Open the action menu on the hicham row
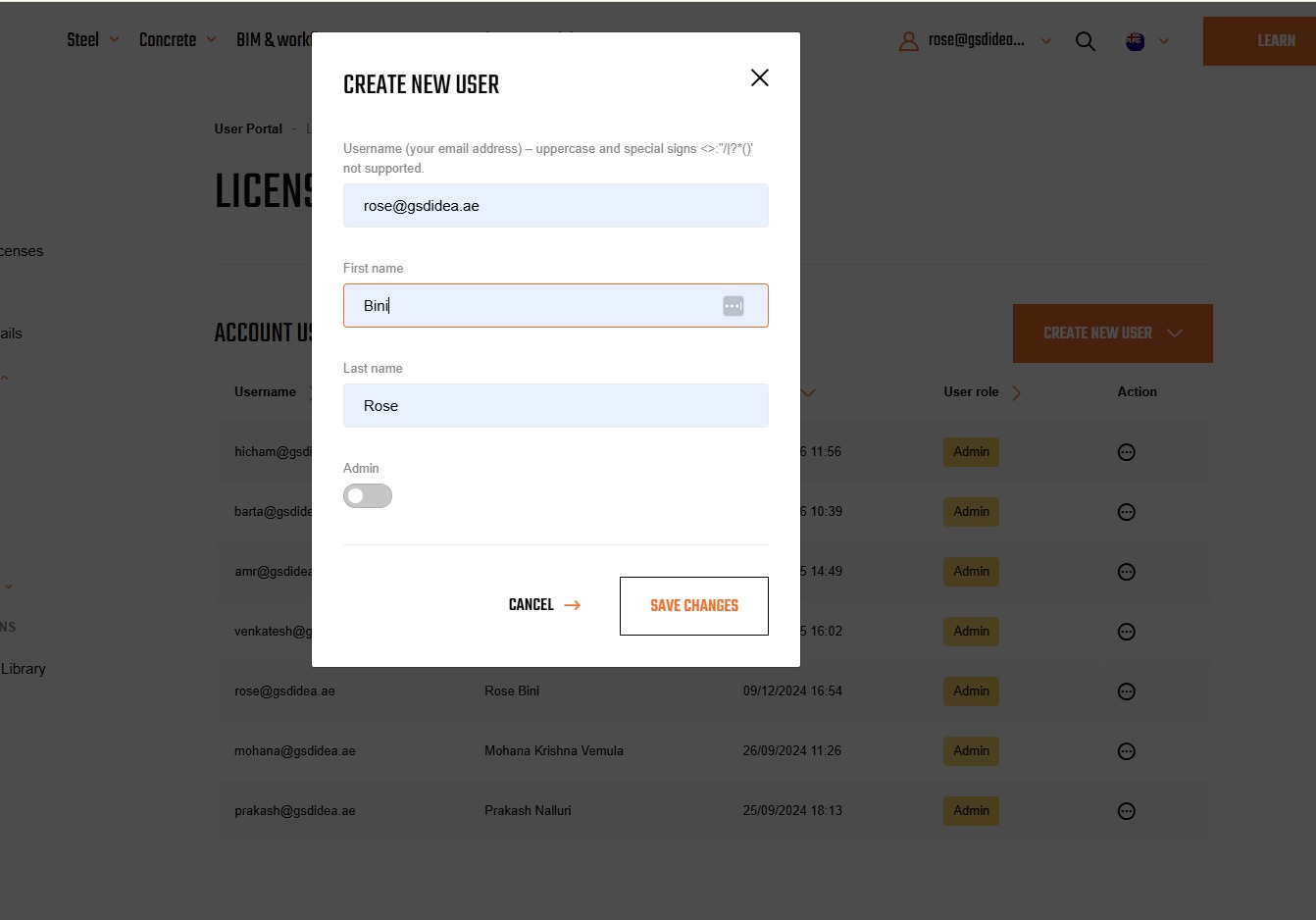Screen dimensions: 1316x920 pos(1126,451)
